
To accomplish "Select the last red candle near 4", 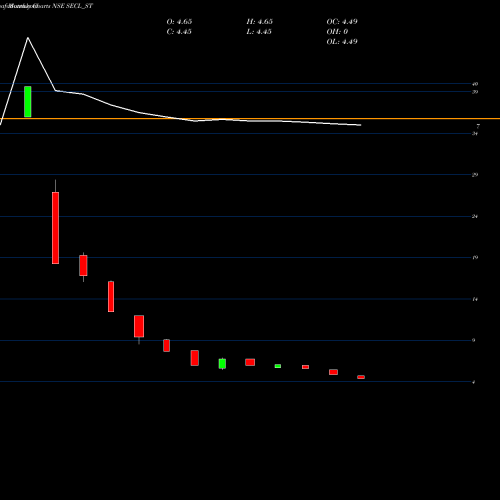I will click(361, 377).
